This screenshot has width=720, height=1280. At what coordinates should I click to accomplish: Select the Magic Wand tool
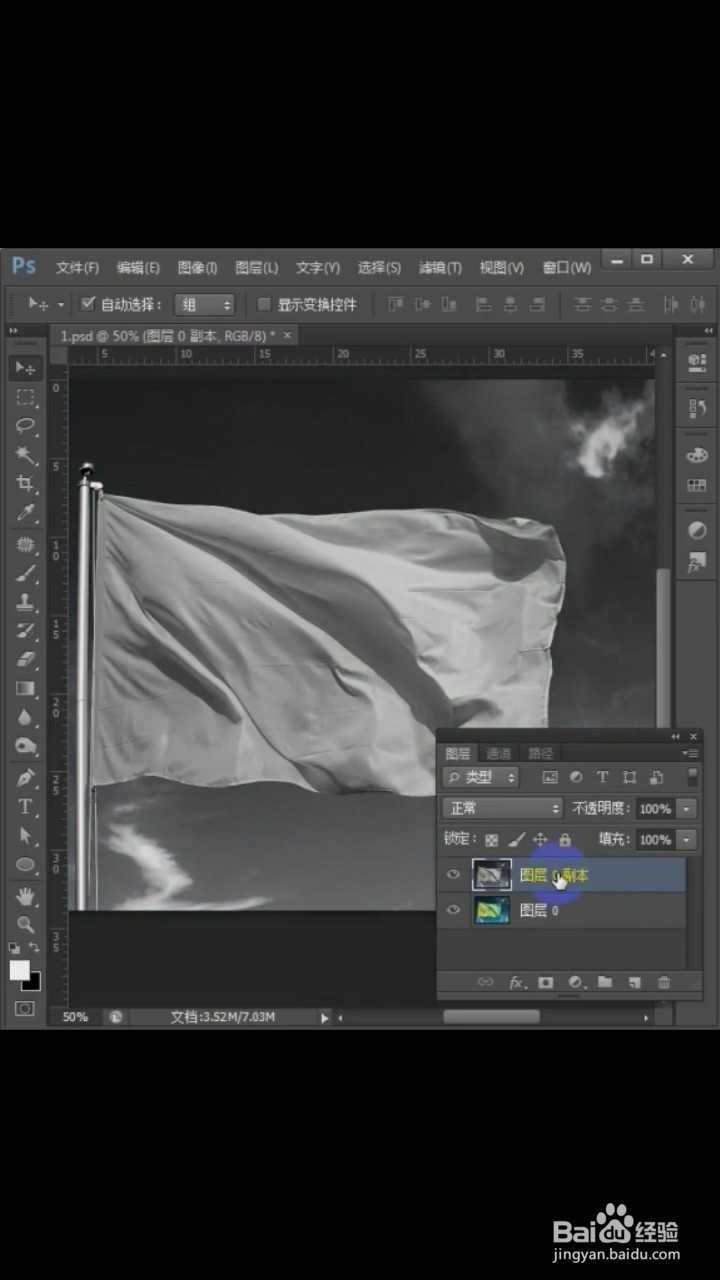tap(25, 455)
